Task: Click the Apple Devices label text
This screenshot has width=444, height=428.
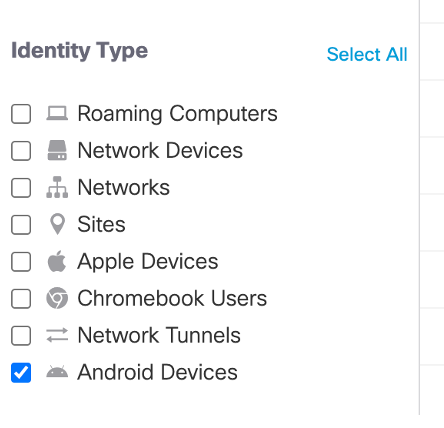Action: click(x=148, y=261)
